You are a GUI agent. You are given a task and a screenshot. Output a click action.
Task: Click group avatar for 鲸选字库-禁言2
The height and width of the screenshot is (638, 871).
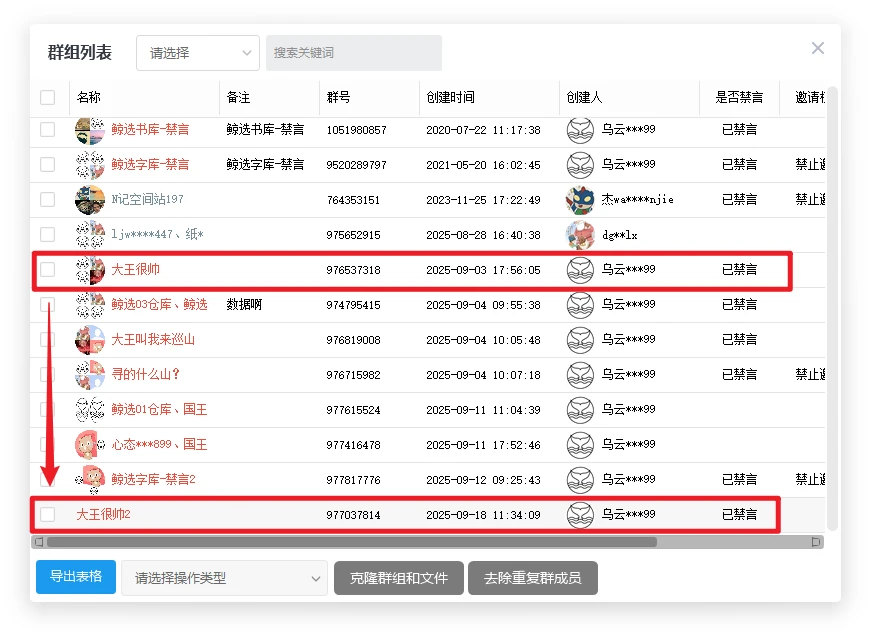90,480
